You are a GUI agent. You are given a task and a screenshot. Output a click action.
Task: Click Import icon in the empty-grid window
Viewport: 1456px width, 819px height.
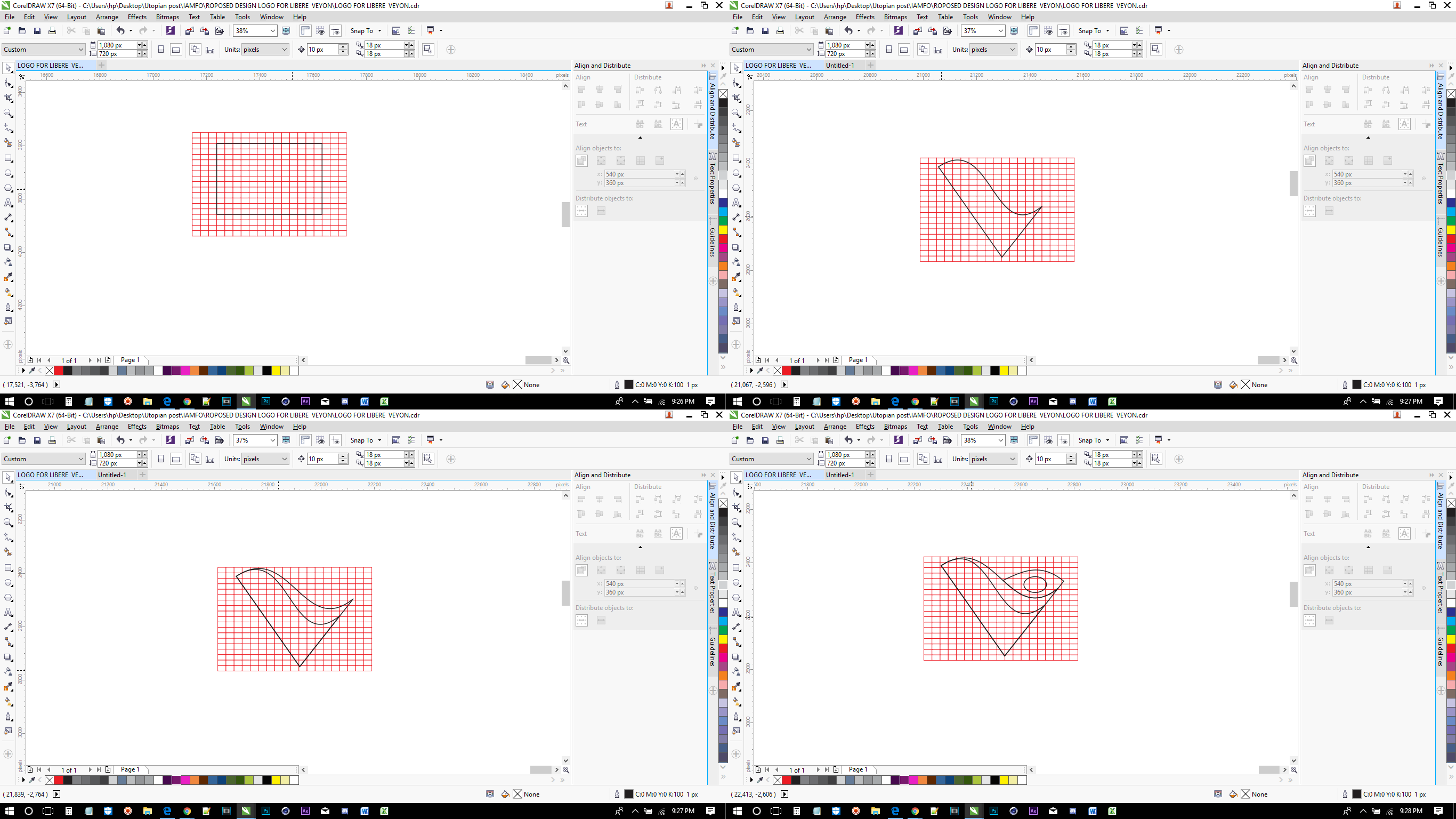click(190, 30)
